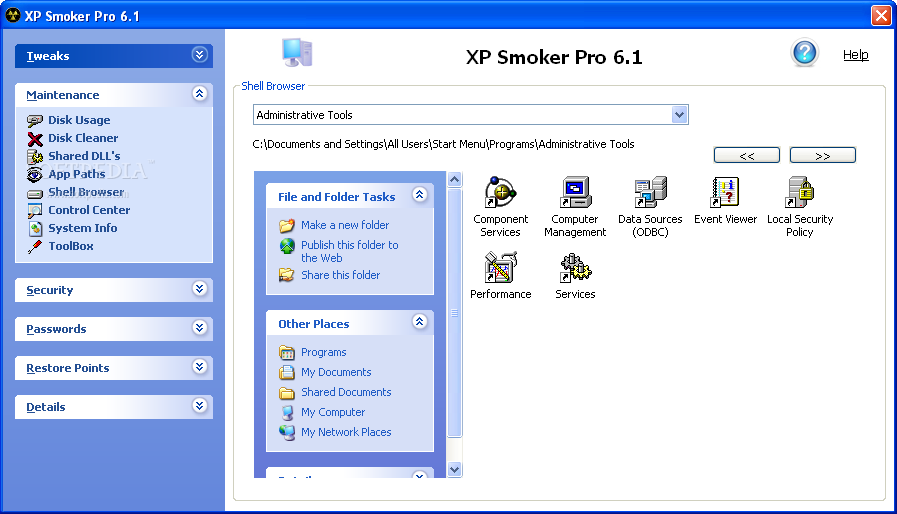Screen dimensions: 897x514
Task: Go to Shared Documents link
Action: [x=346, y=392]
